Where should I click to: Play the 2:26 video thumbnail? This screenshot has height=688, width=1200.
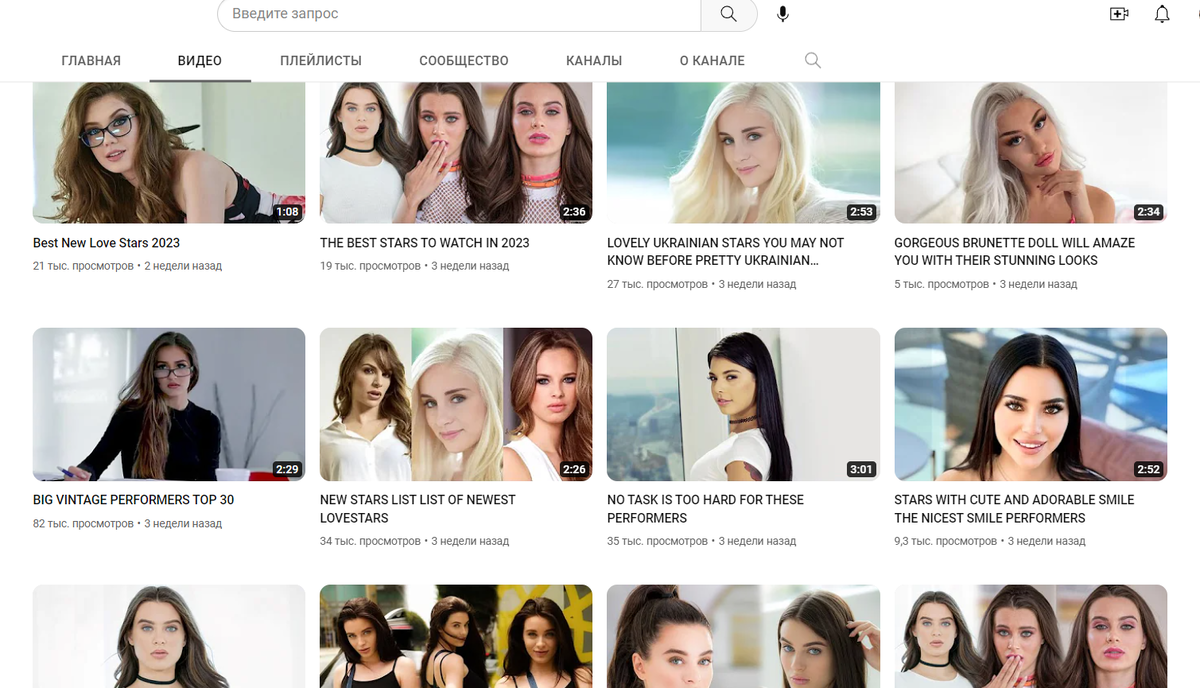click(x=456, y=404)
